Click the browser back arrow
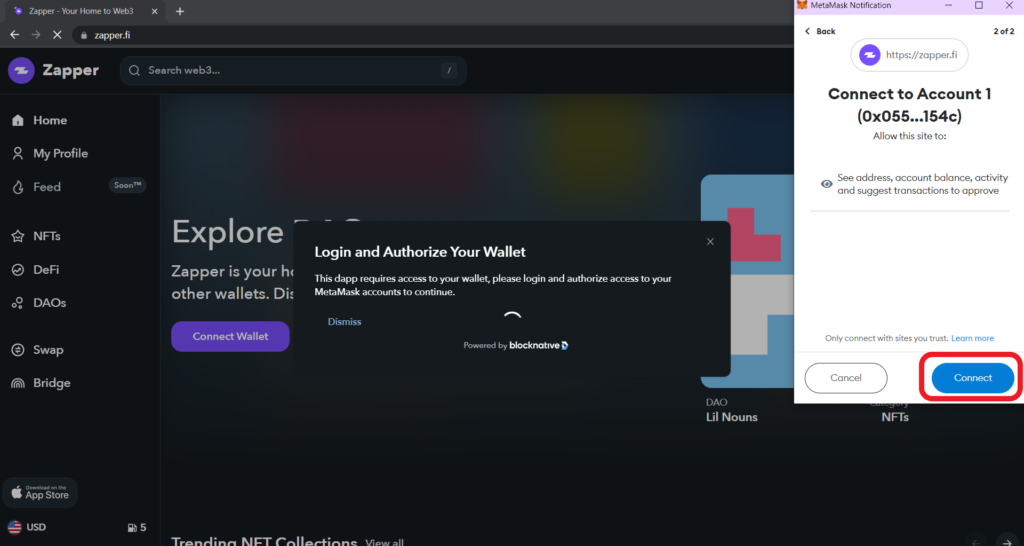Image resolution: width=1024 pixels, height=546 pixels. click(x=14, y=35)
